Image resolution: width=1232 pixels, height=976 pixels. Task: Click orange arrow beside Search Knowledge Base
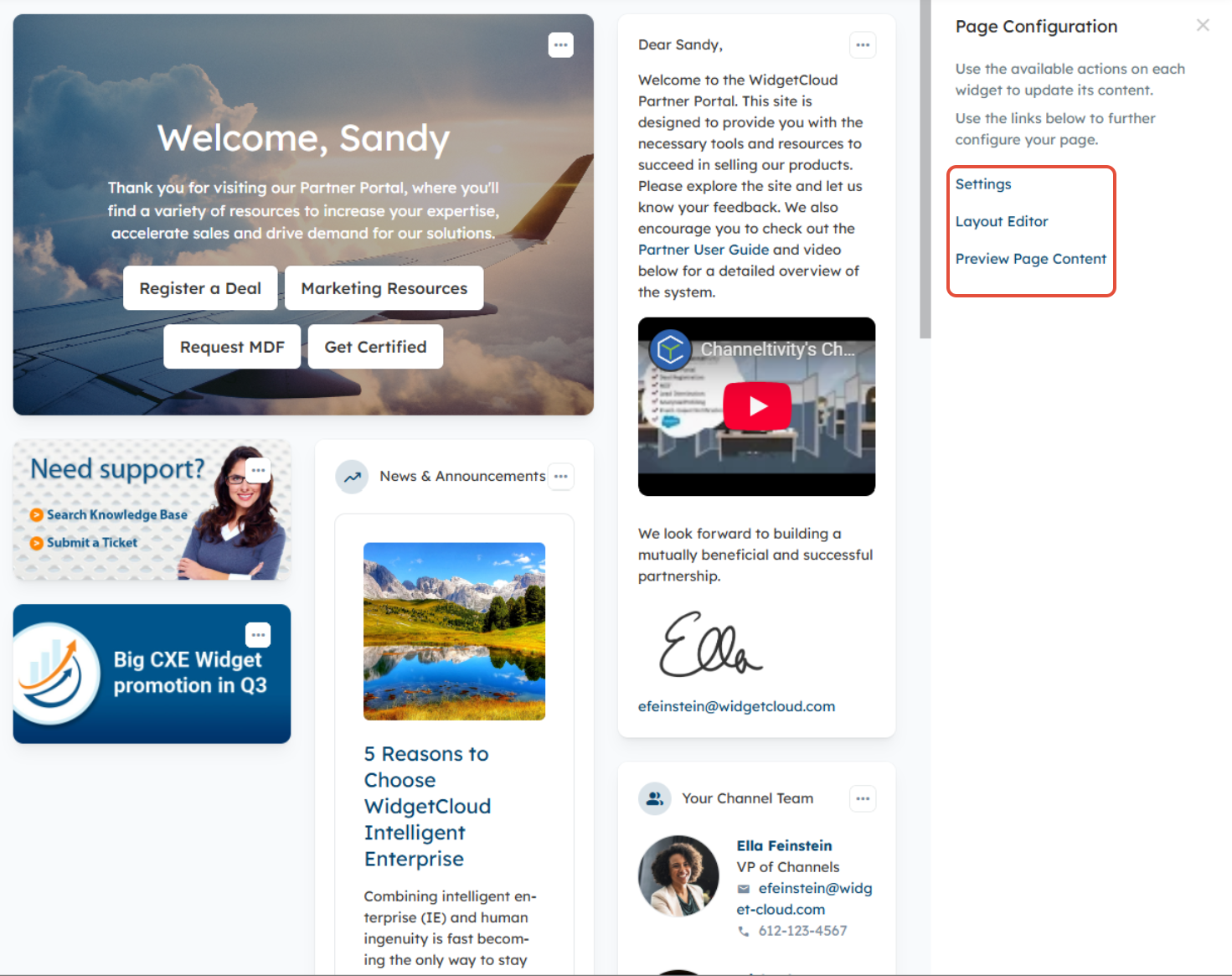point(36,515)
